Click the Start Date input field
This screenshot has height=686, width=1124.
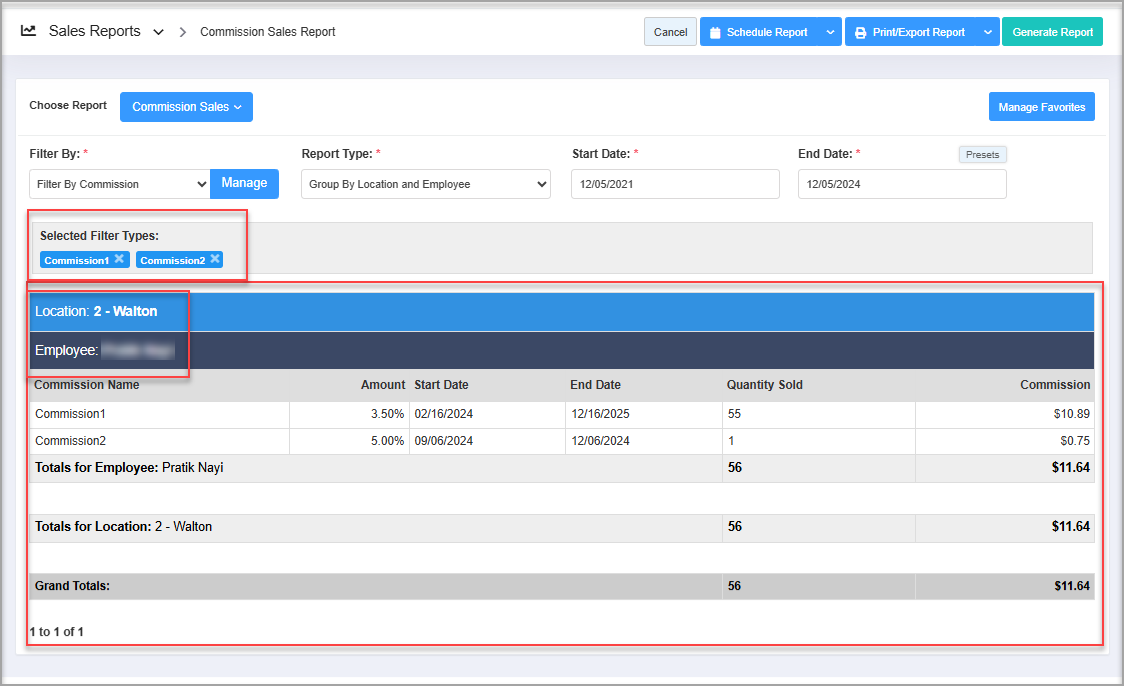(674, 184)
